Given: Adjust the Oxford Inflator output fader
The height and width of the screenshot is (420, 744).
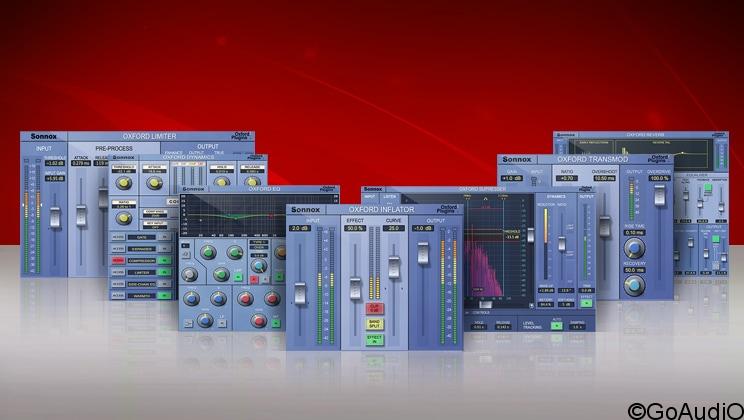Looking at the screenshot, I should (x=423, y=252).
